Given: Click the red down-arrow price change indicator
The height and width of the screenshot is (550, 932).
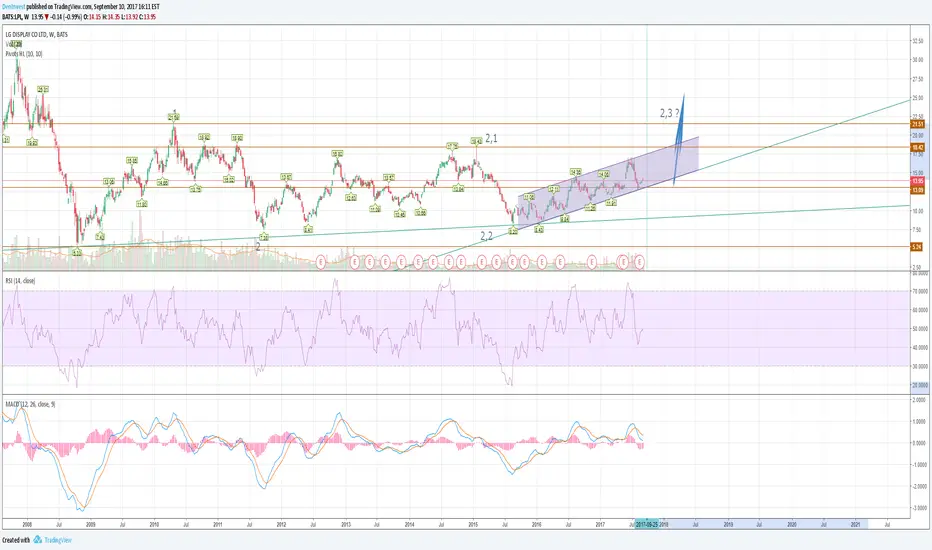Looking at the screenshot, I should coord(47,17).
